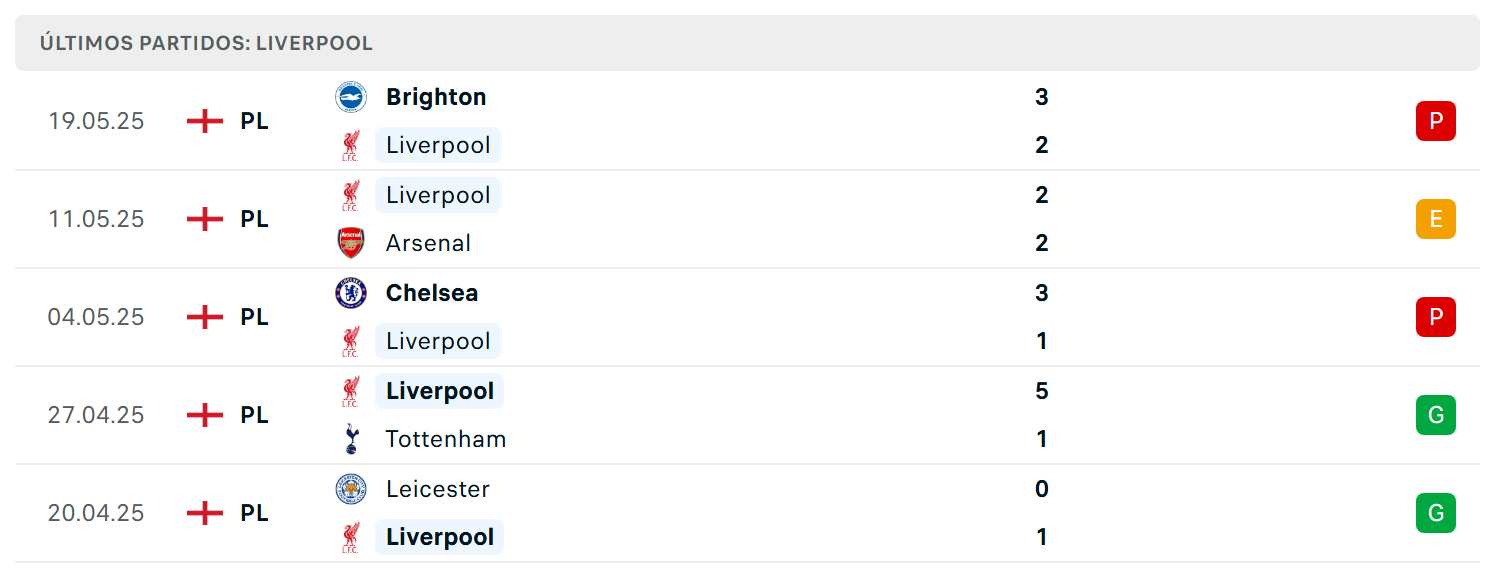Viewport: 1493px width, 579px height.
Task: Open Liverpool name in the 27.04.25 match
Action: tap(440, 391)
